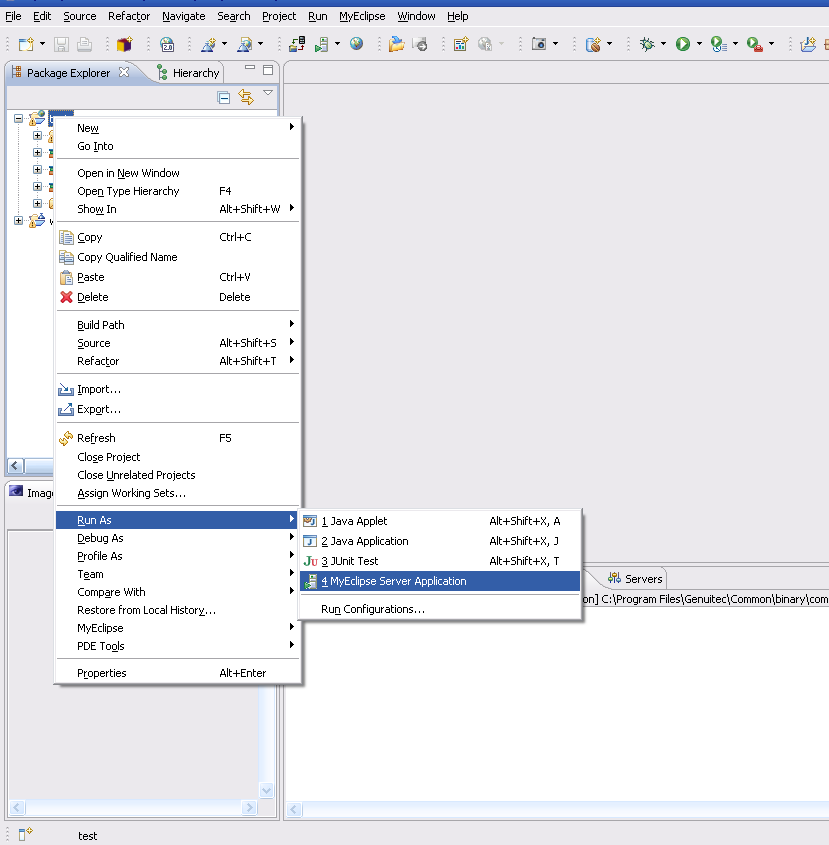Click the green Run toolbar button
The image size is (829, 845).
[x=683, y=44]
